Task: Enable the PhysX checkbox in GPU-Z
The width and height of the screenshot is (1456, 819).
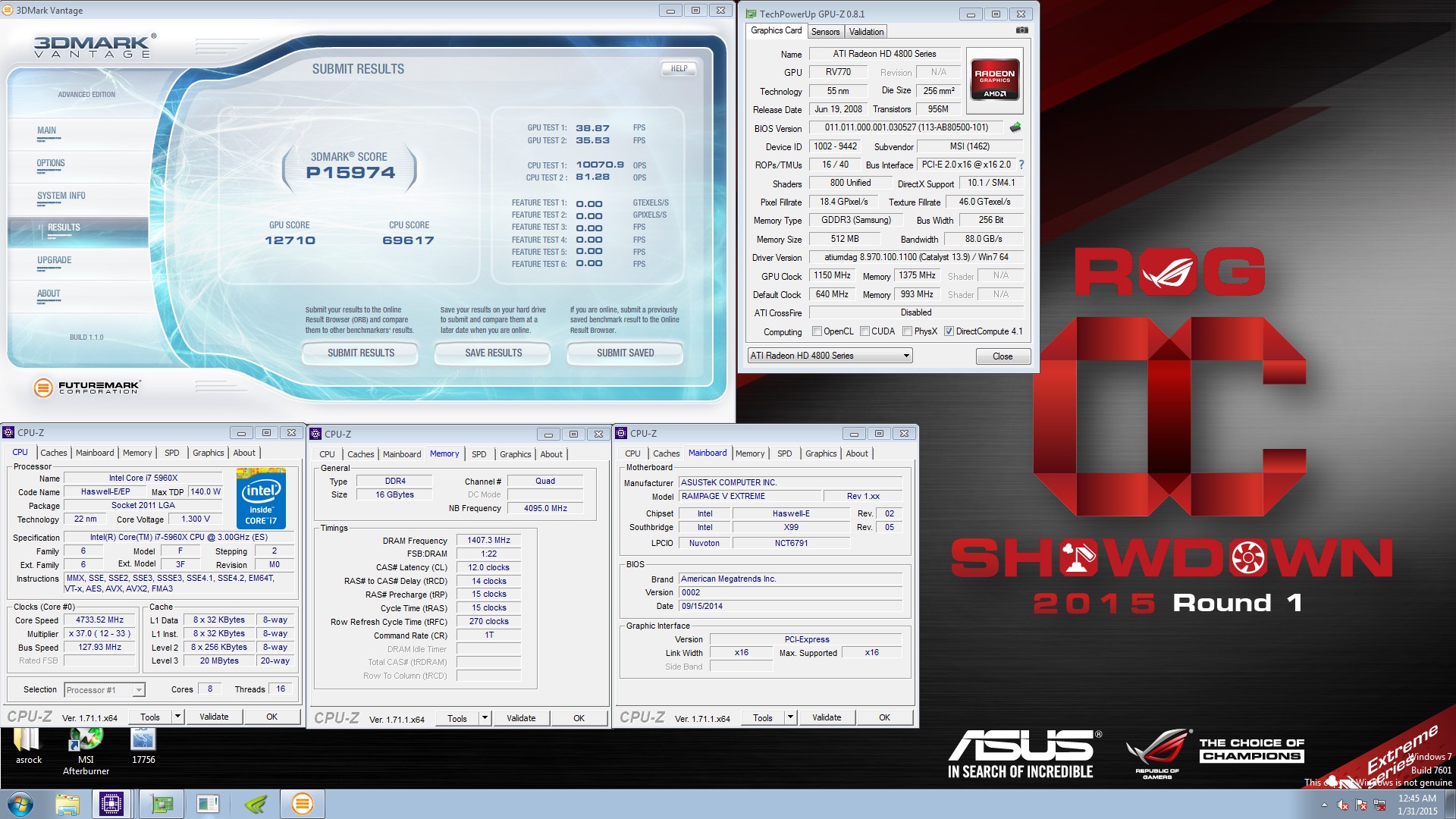Action: [x=908, y=331]
